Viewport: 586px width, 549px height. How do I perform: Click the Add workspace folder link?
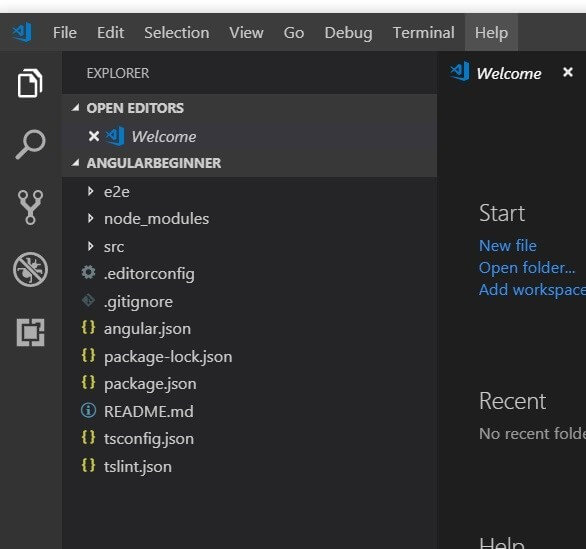(532, 290)
